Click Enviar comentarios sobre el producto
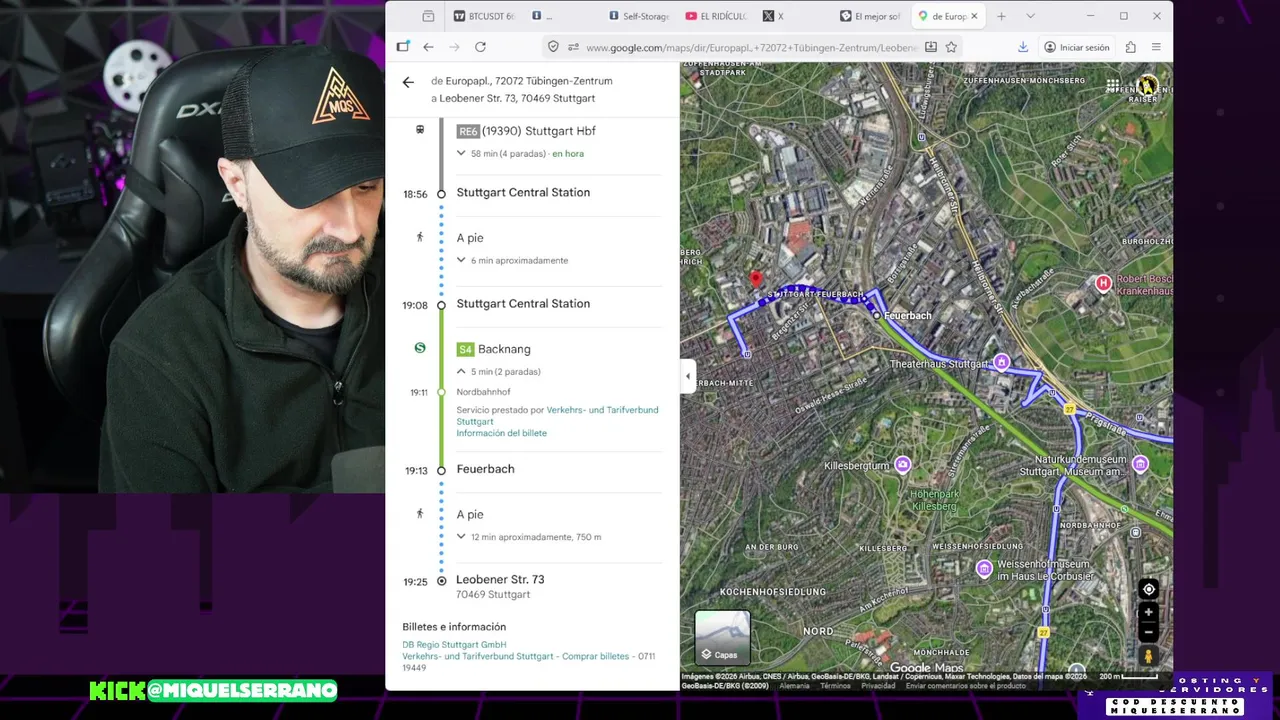 pyautogui.click(x=966, y=686)
